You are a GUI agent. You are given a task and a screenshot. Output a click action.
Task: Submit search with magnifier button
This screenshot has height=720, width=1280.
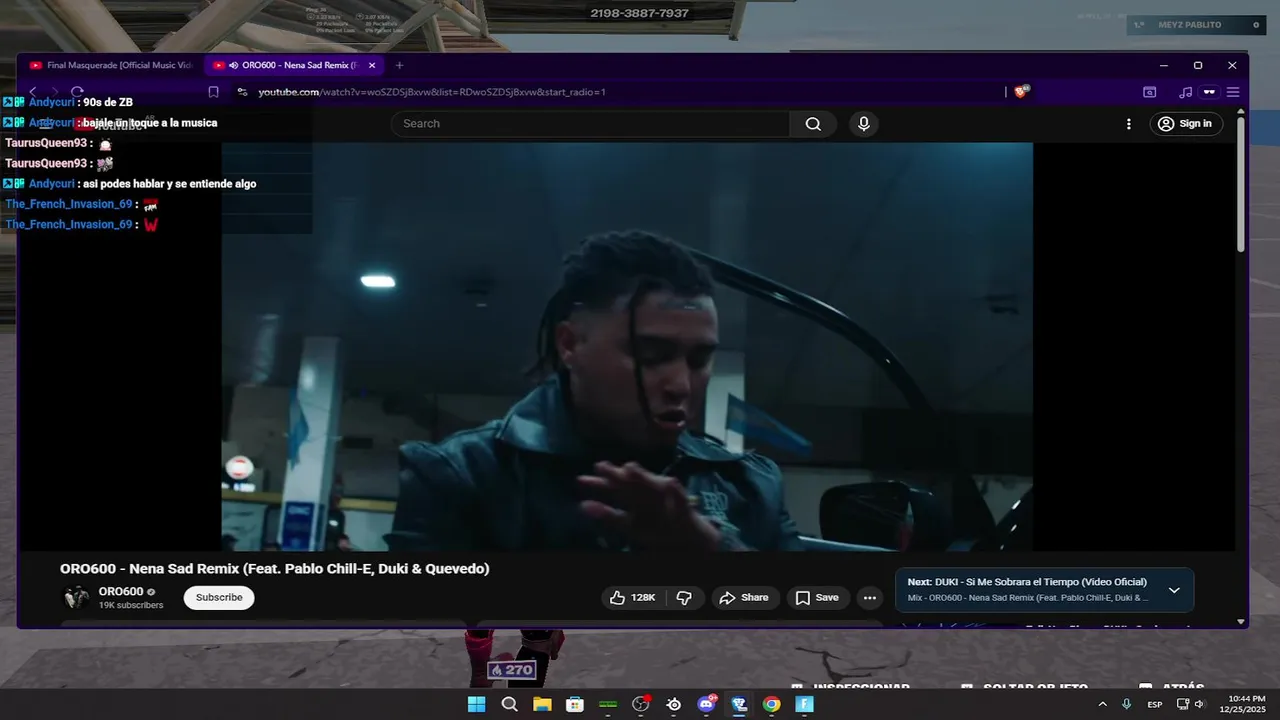tap(813, 124)
